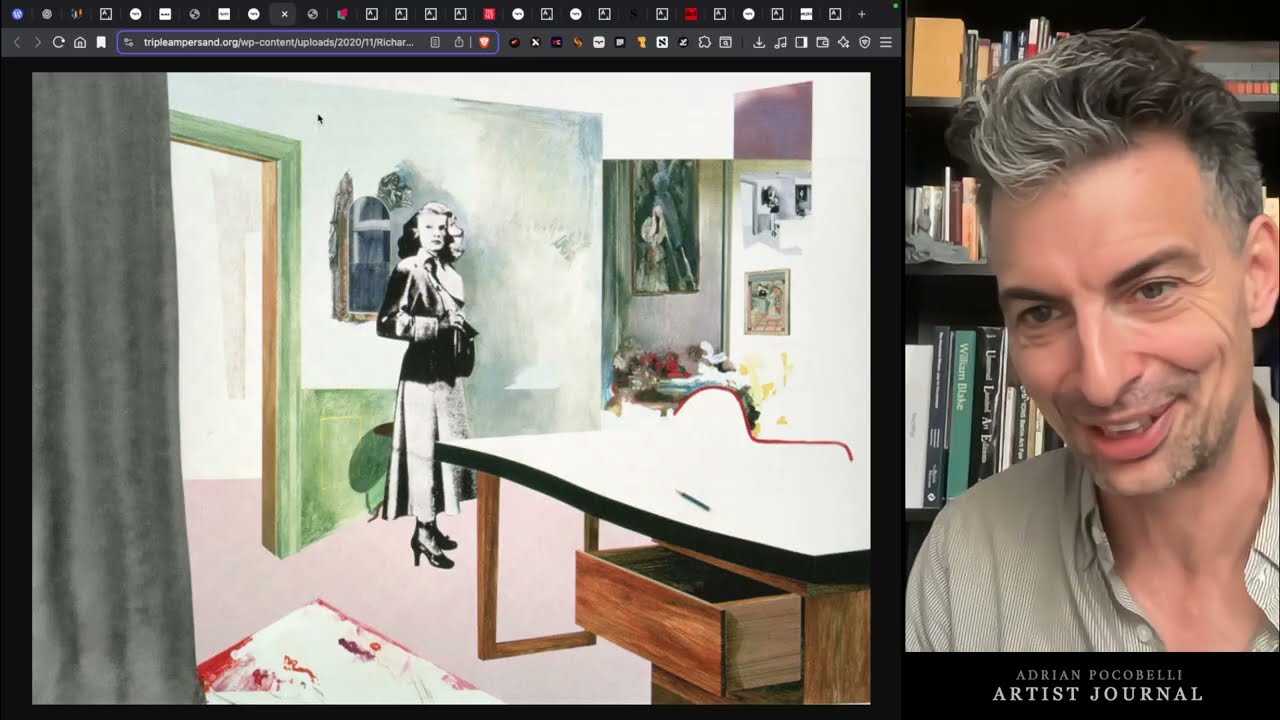Open the tab search icon beside extensions
This screenshot has width=1280, height=720.
[x=726, y=42]
